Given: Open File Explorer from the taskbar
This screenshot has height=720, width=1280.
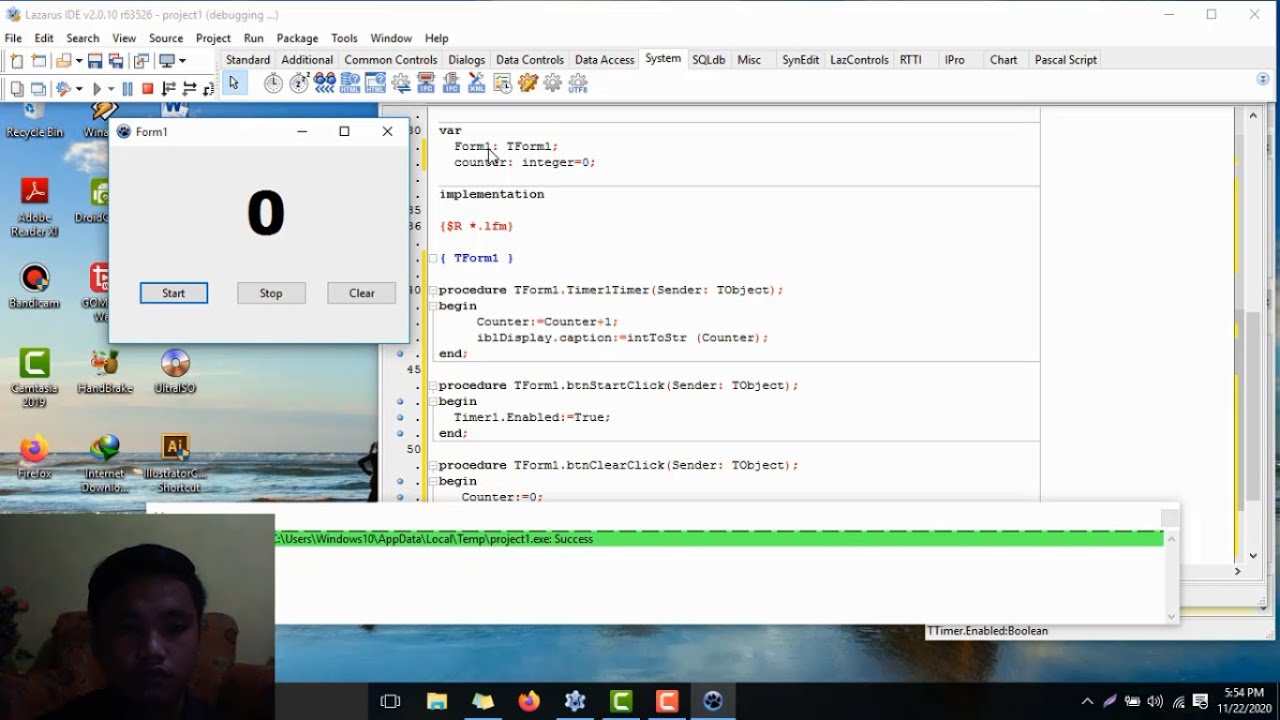Looking at the screenshot, I should (437, 701).
